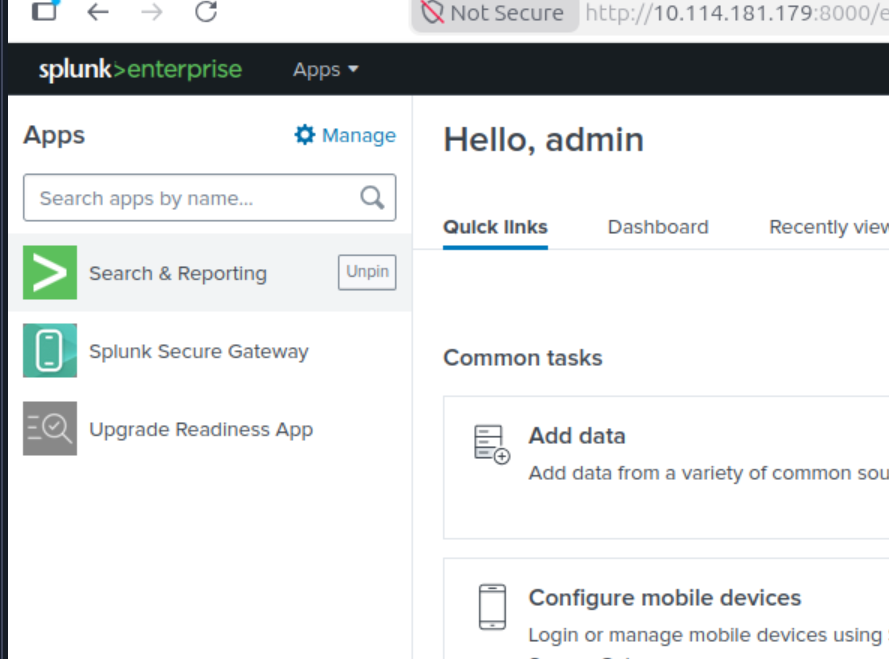Click the browser forward arrow

pyautogui.click(x=151, y=11)
